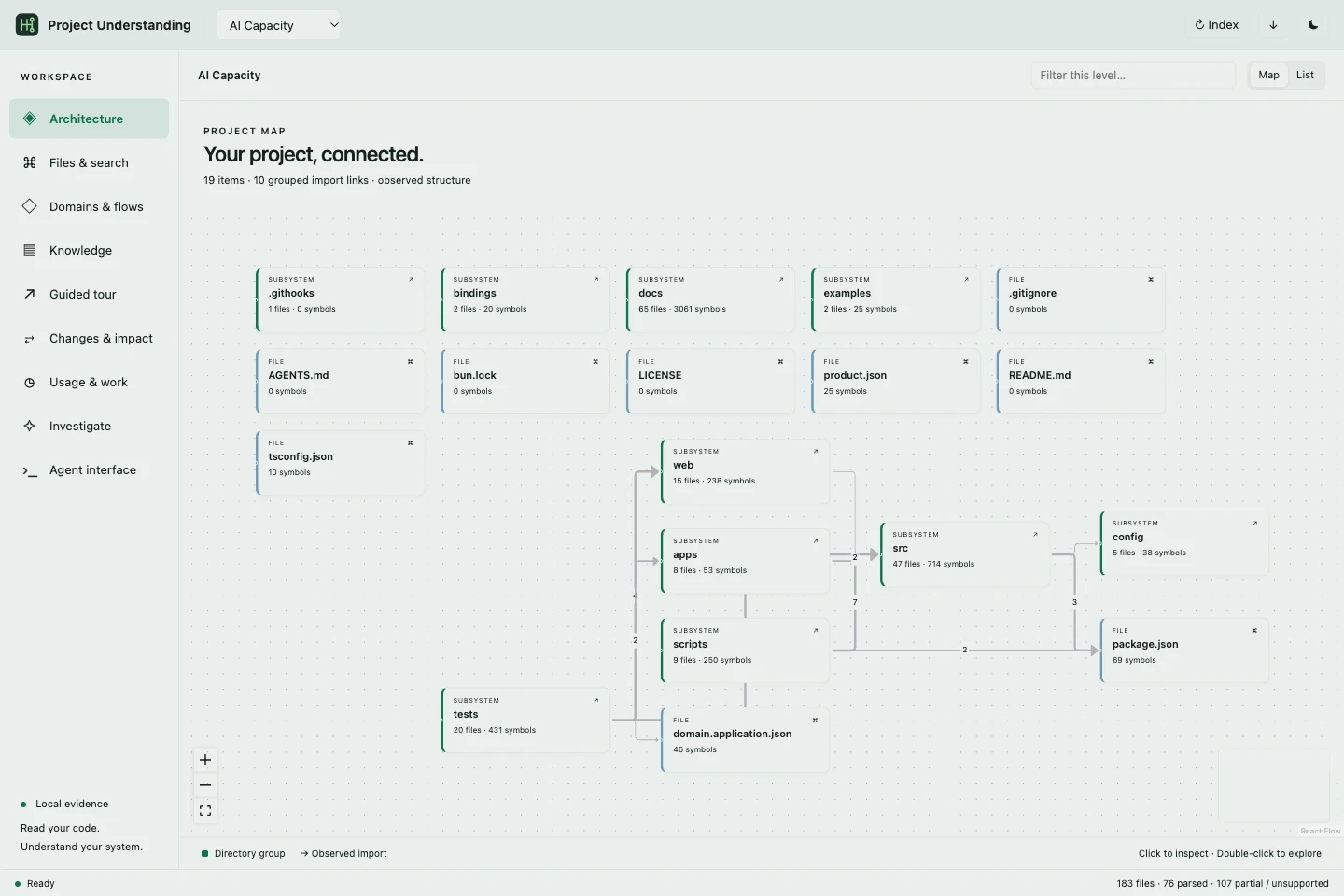The image size is (1344, 896).
Task: Switch to the List view tab
Action: click(x=1305, y=76)
